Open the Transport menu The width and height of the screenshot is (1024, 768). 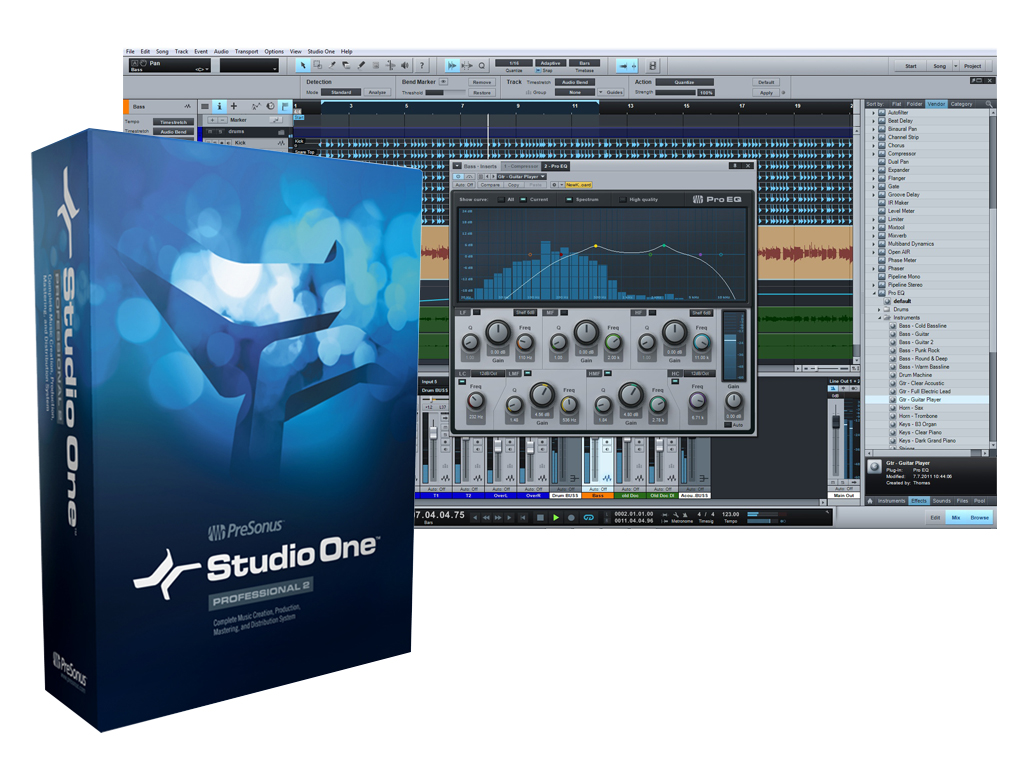click(246, 51)
